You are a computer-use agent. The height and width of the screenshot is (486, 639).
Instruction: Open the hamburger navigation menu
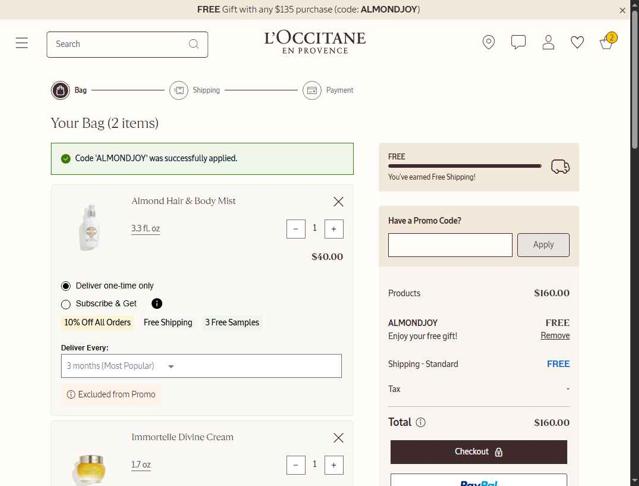pos(22,42)
